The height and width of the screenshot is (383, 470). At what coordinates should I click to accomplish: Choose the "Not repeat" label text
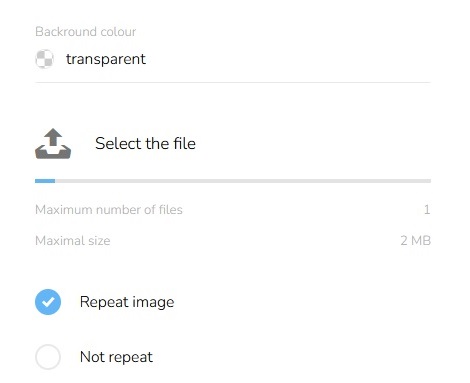[116, 357]
